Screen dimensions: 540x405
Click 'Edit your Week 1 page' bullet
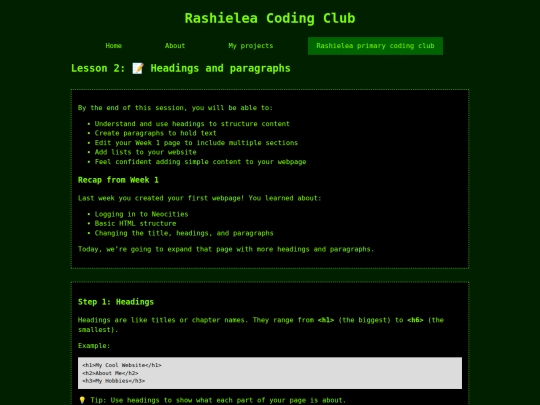[x=196, y=143]
